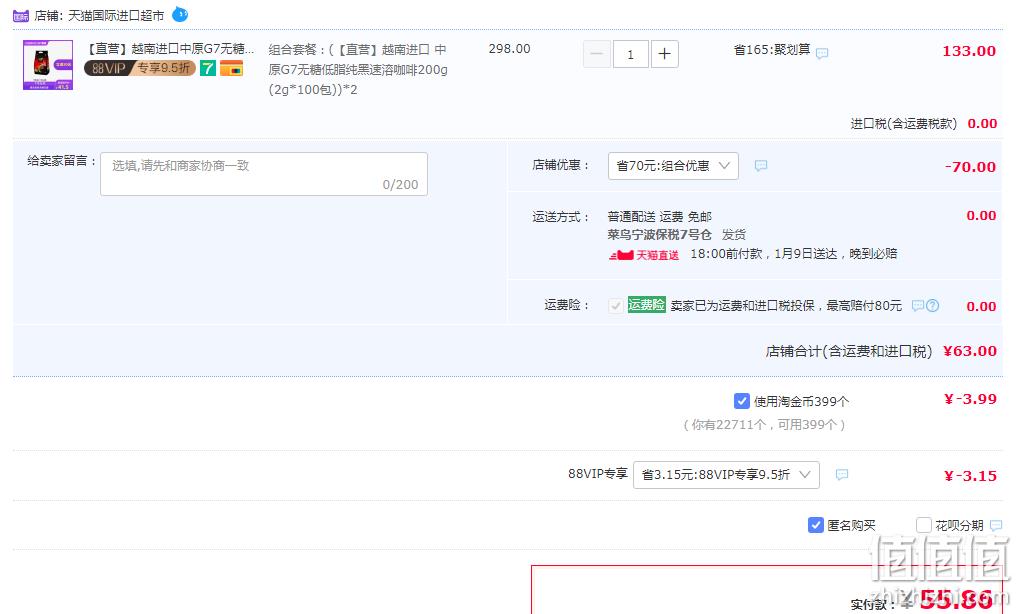Click the Taojinbi deduction ¥-3.99
This screenshot has height=614, width=1019.
tap(970, 399)
